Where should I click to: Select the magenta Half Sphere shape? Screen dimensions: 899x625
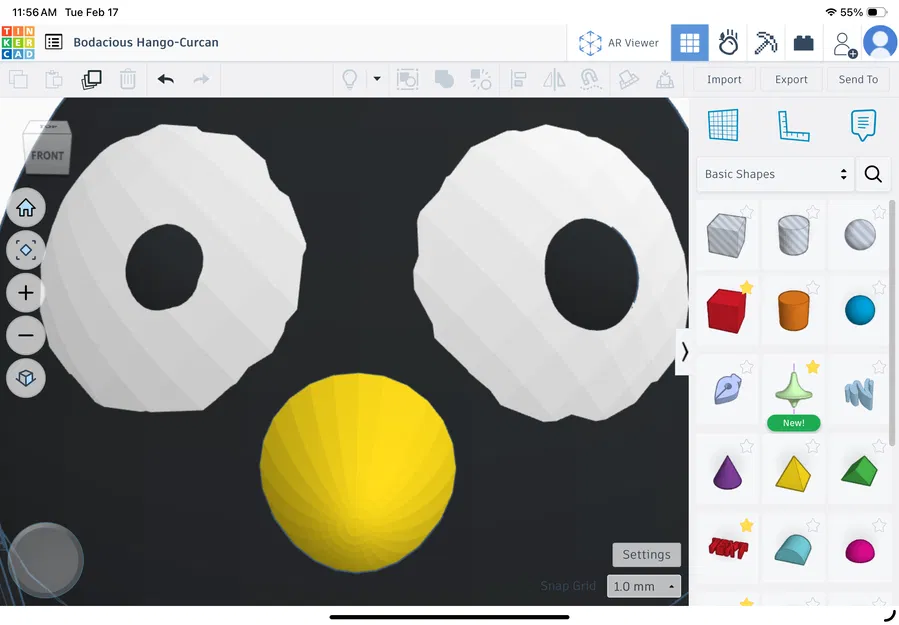tap(860, 551)
